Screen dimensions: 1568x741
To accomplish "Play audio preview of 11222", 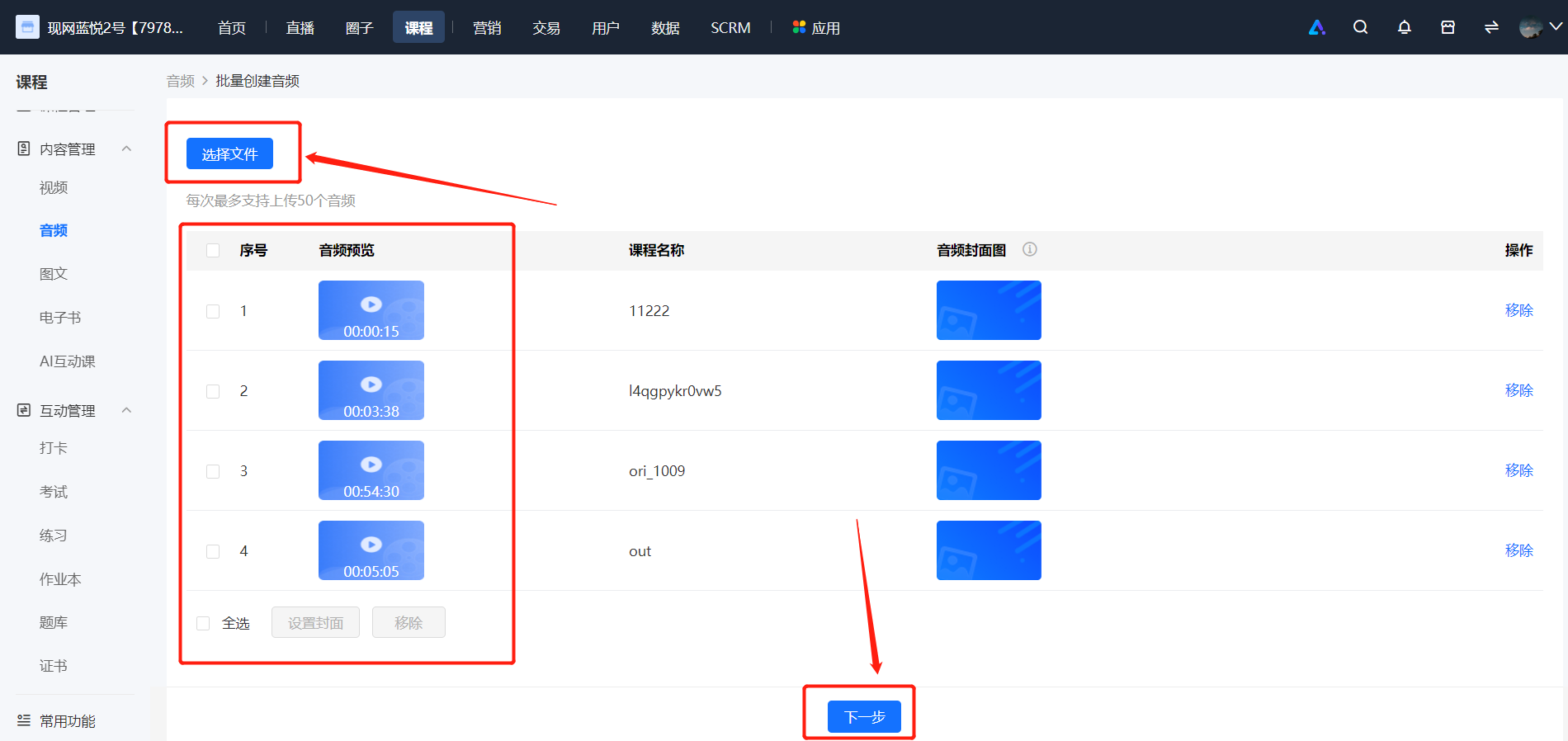I will click(371, 310).
